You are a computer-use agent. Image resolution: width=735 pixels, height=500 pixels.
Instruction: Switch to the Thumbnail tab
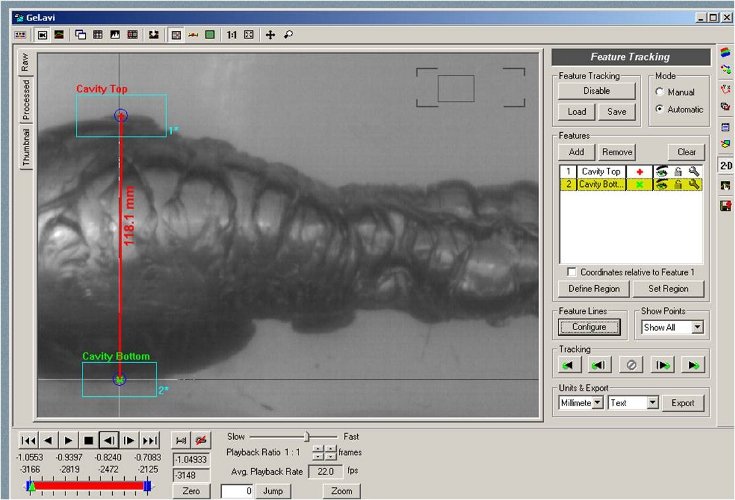coord(26,147)
